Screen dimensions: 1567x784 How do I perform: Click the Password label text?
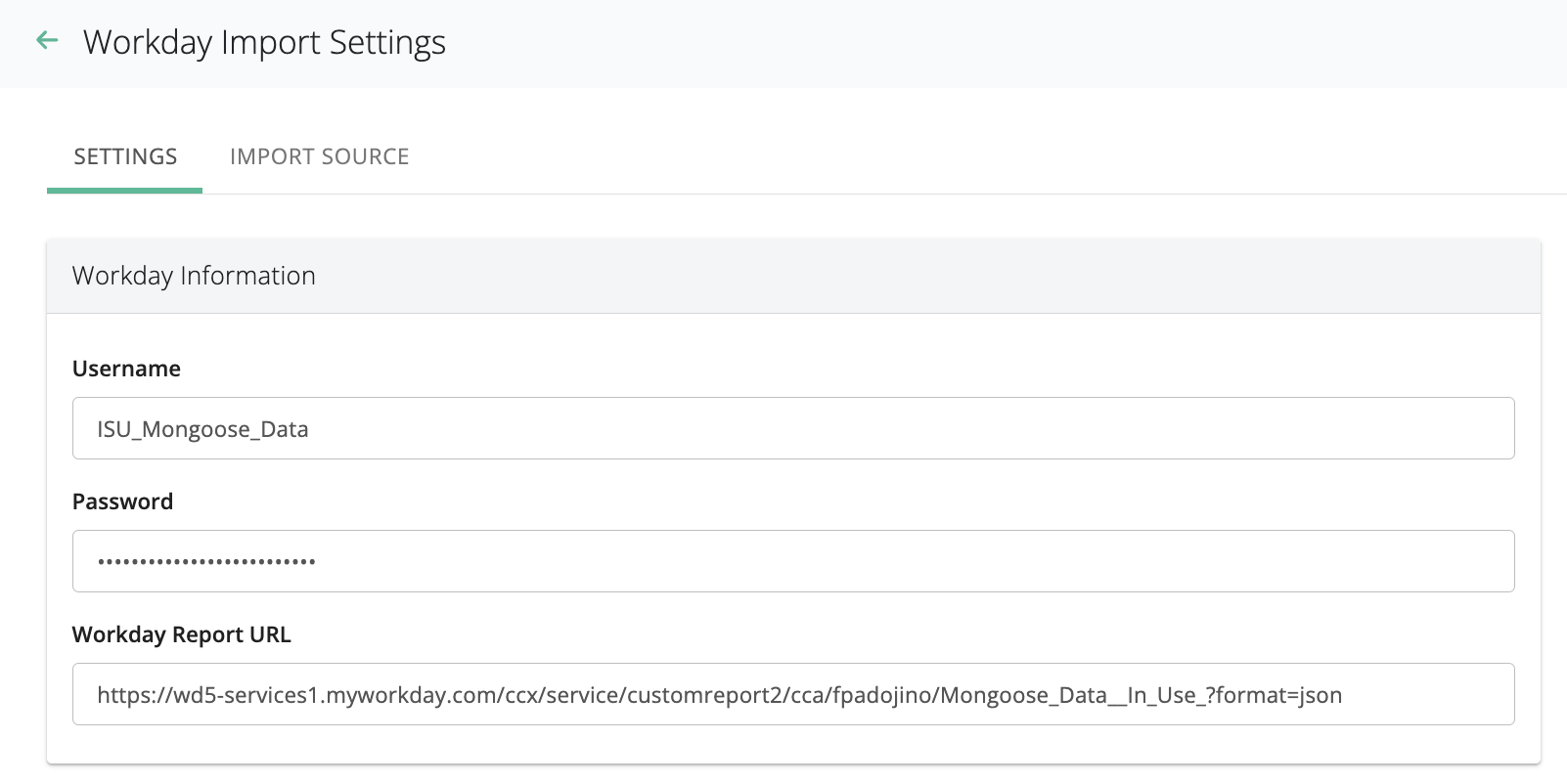point(122,501)
